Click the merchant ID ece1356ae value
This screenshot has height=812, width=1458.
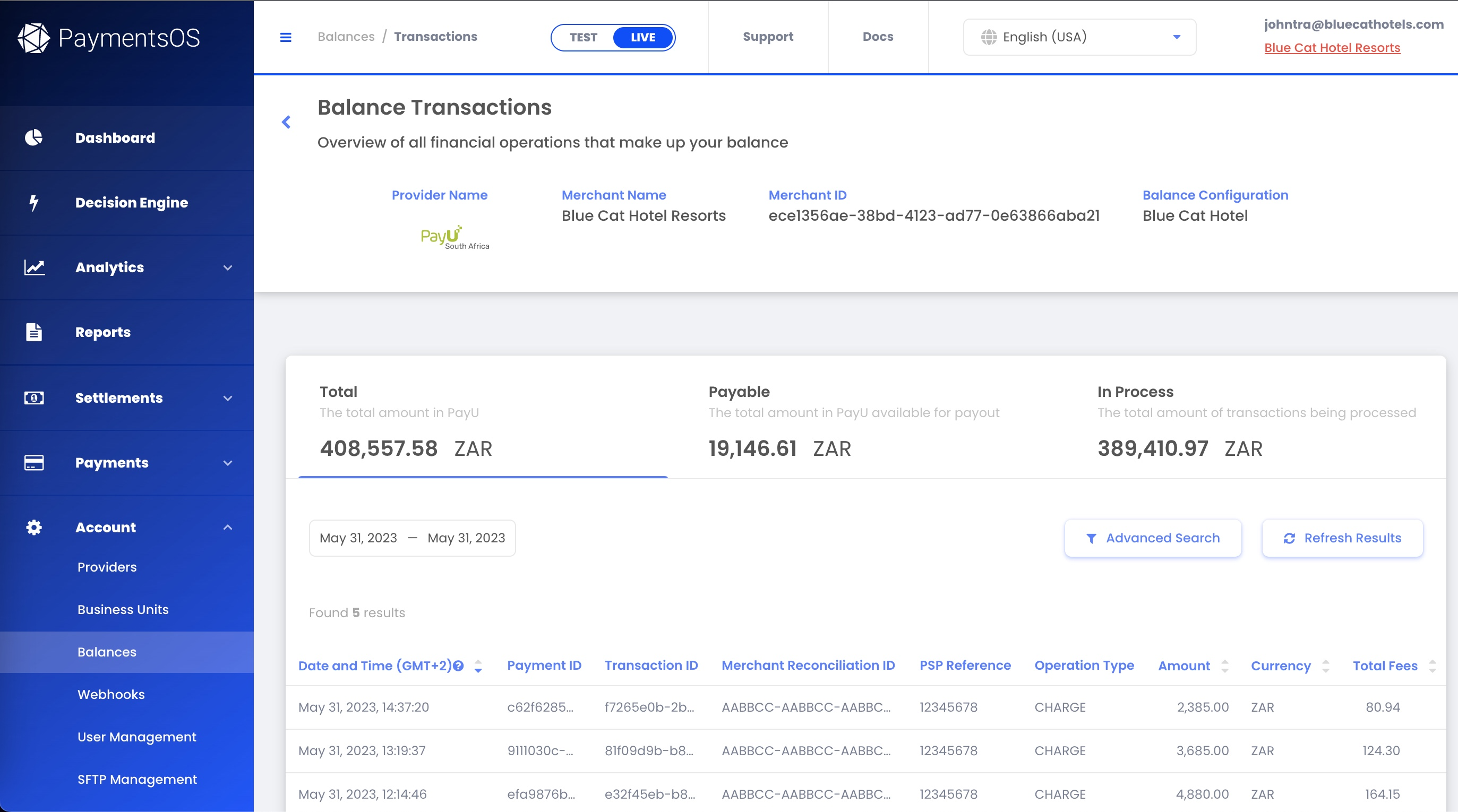934,215
